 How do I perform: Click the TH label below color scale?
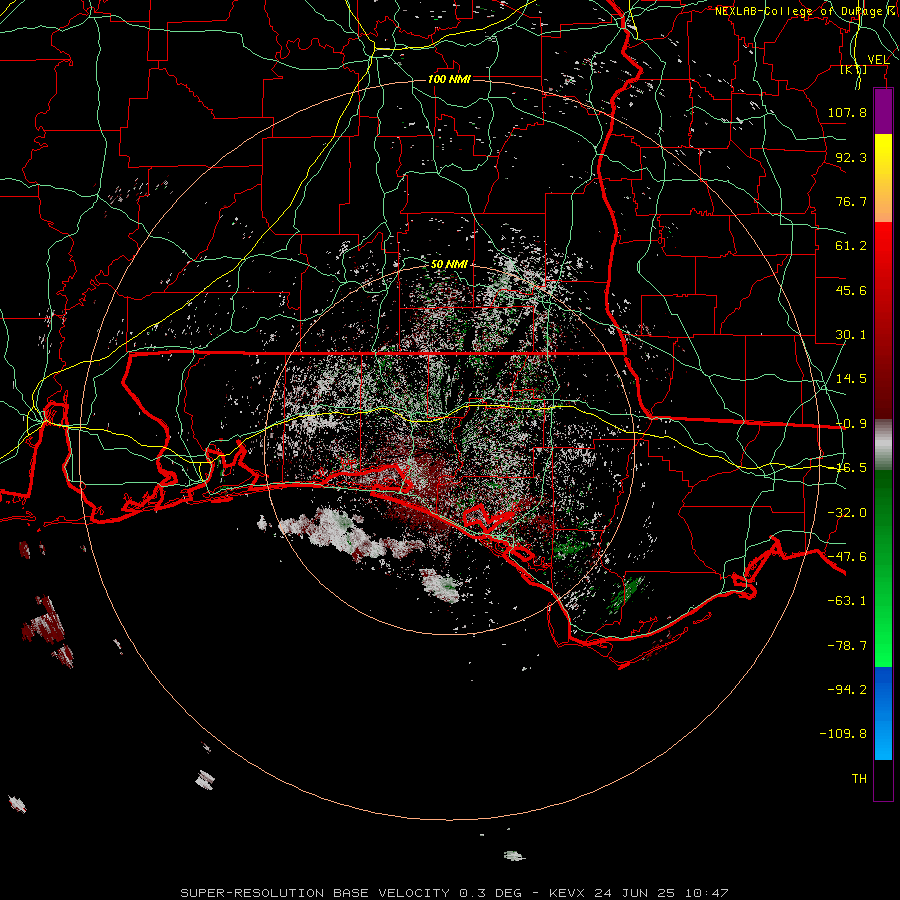click(859, 779)
